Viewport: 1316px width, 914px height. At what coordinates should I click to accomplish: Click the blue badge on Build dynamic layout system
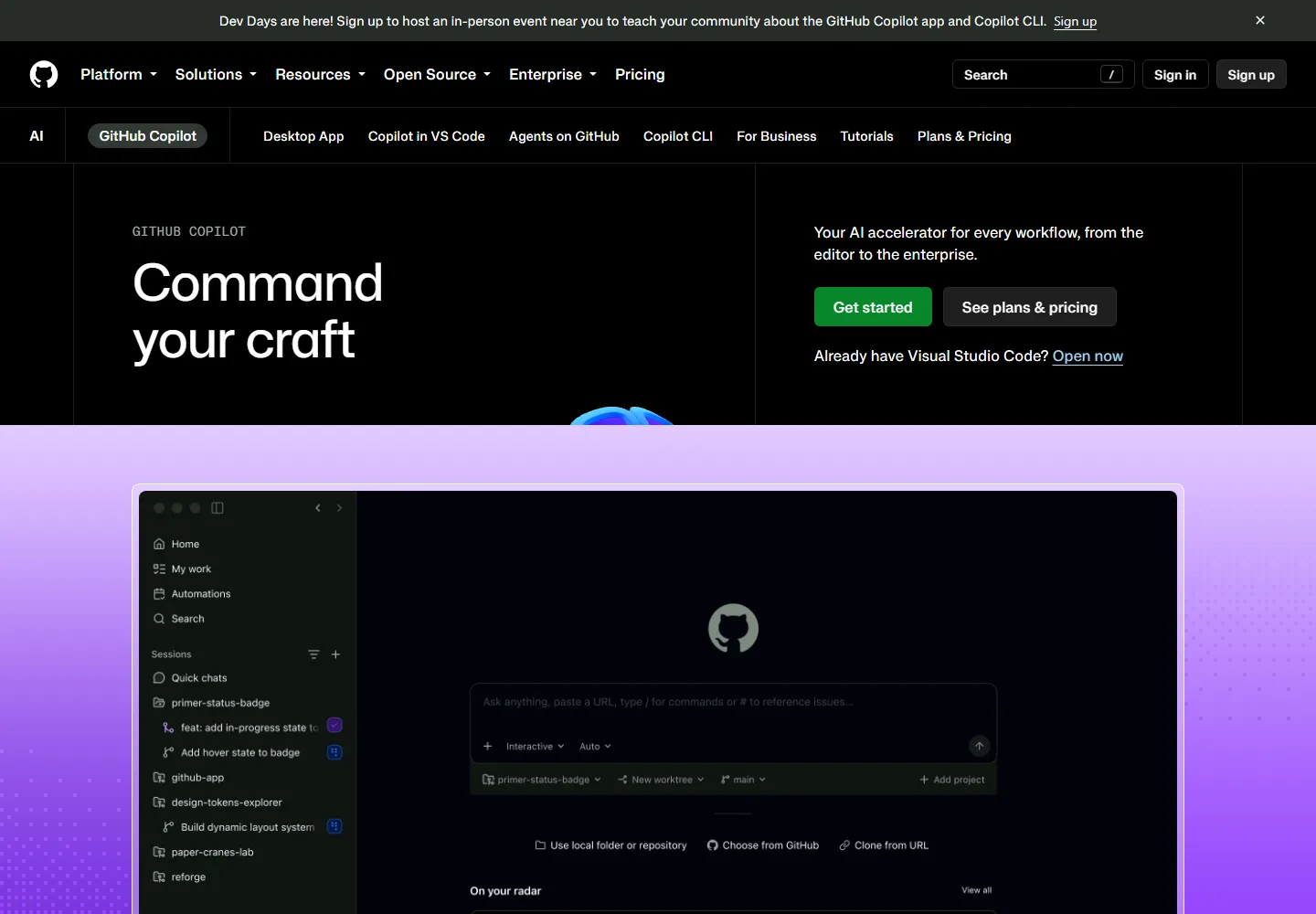point(334,826)
